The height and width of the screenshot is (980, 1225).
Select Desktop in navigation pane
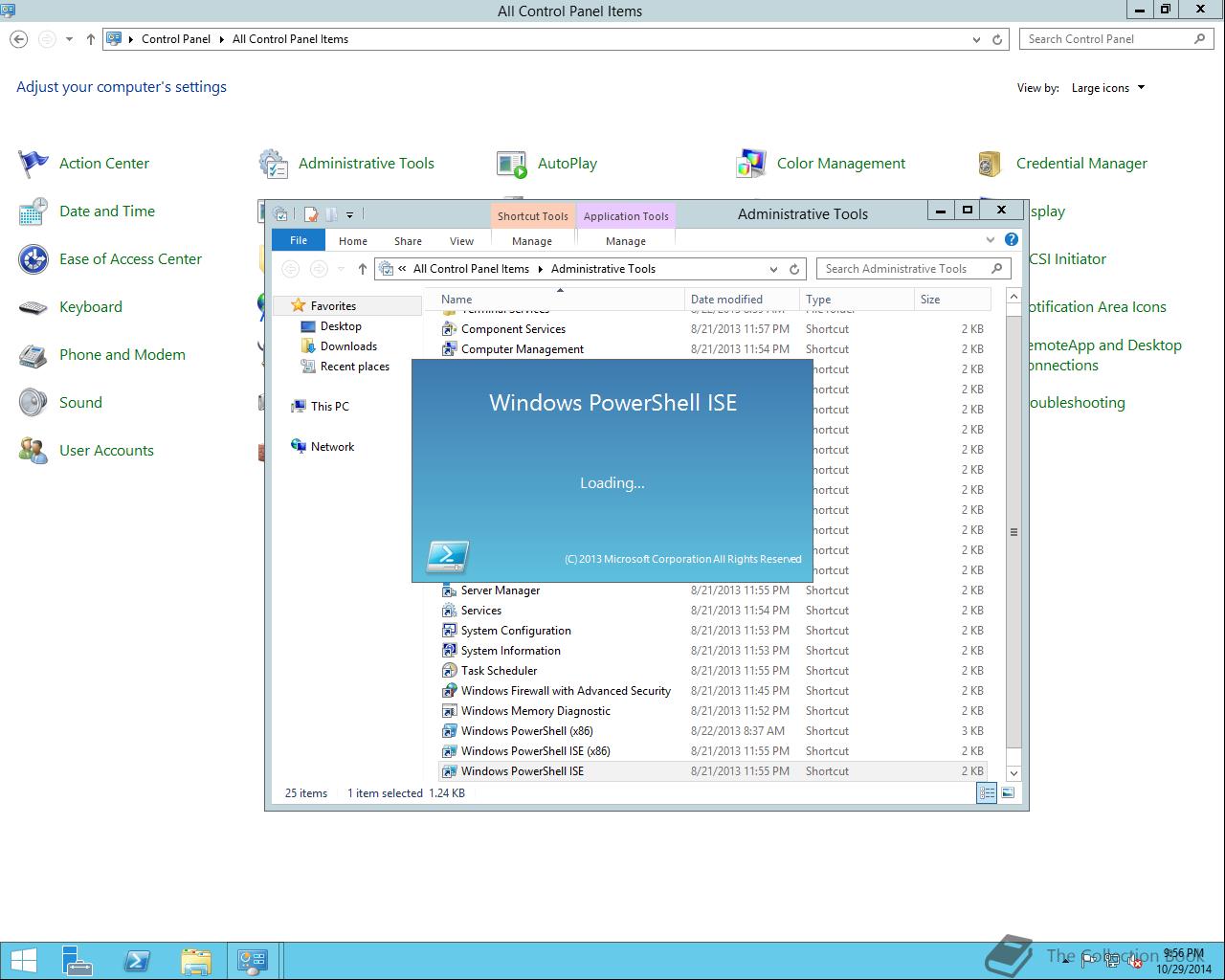341,326
